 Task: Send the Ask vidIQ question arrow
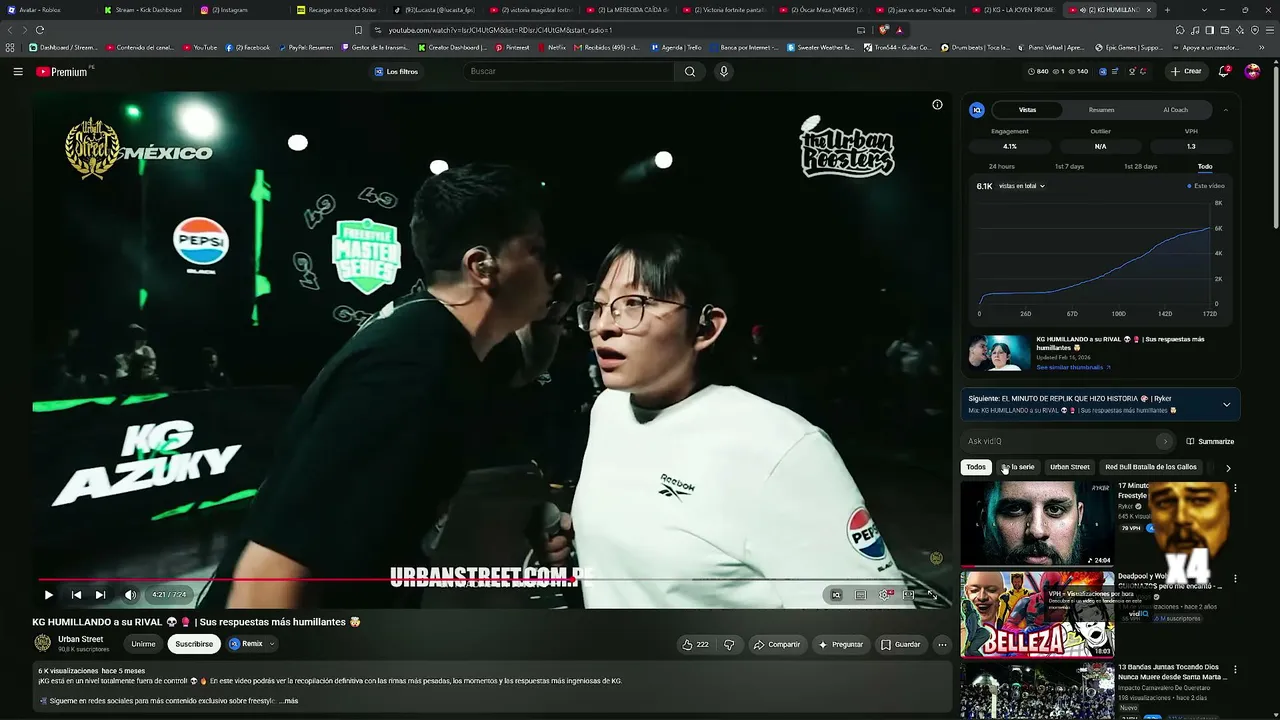click(x=1164, y=442)
